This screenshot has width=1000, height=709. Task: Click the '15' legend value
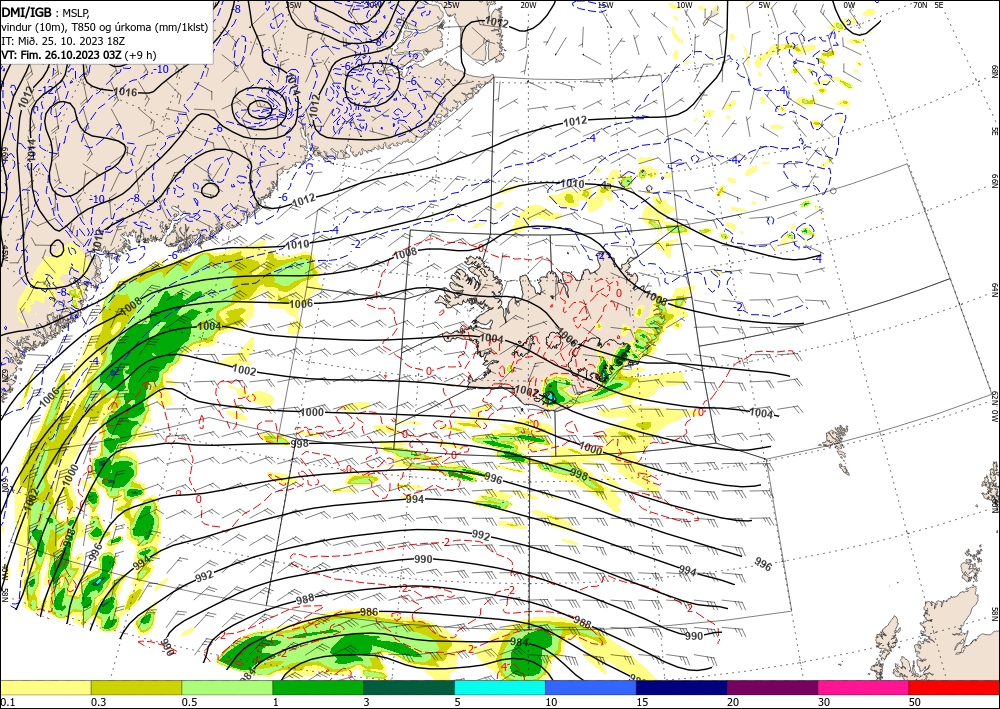pyautogui.click(x=642, y=702)
